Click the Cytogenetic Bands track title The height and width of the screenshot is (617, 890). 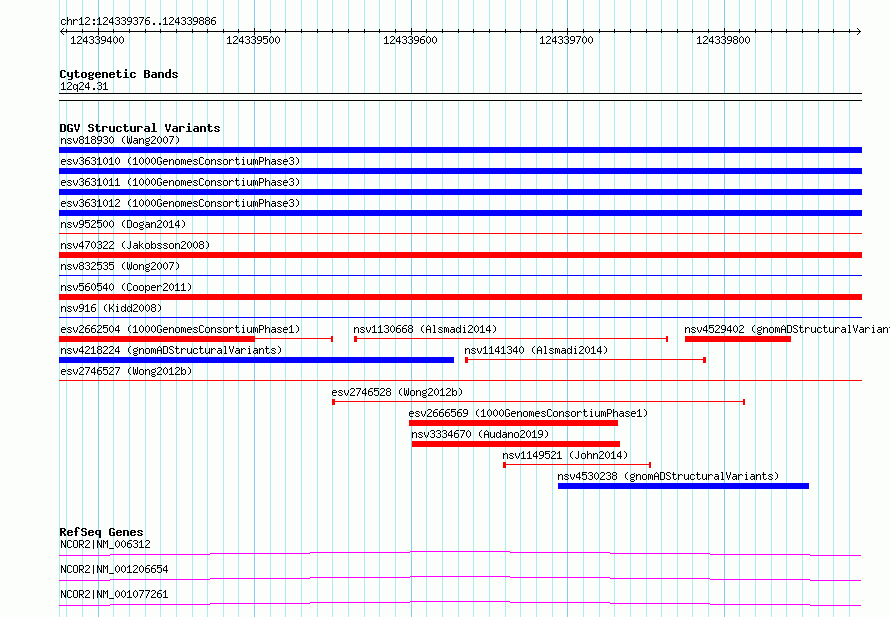[119, 74]
